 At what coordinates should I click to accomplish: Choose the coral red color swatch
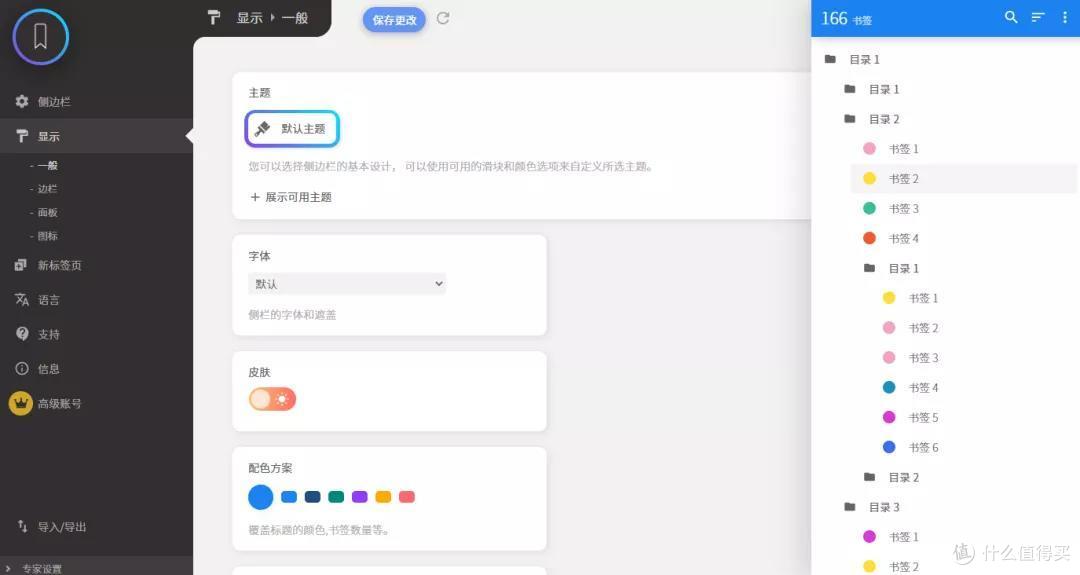click(x=407, y=496)
